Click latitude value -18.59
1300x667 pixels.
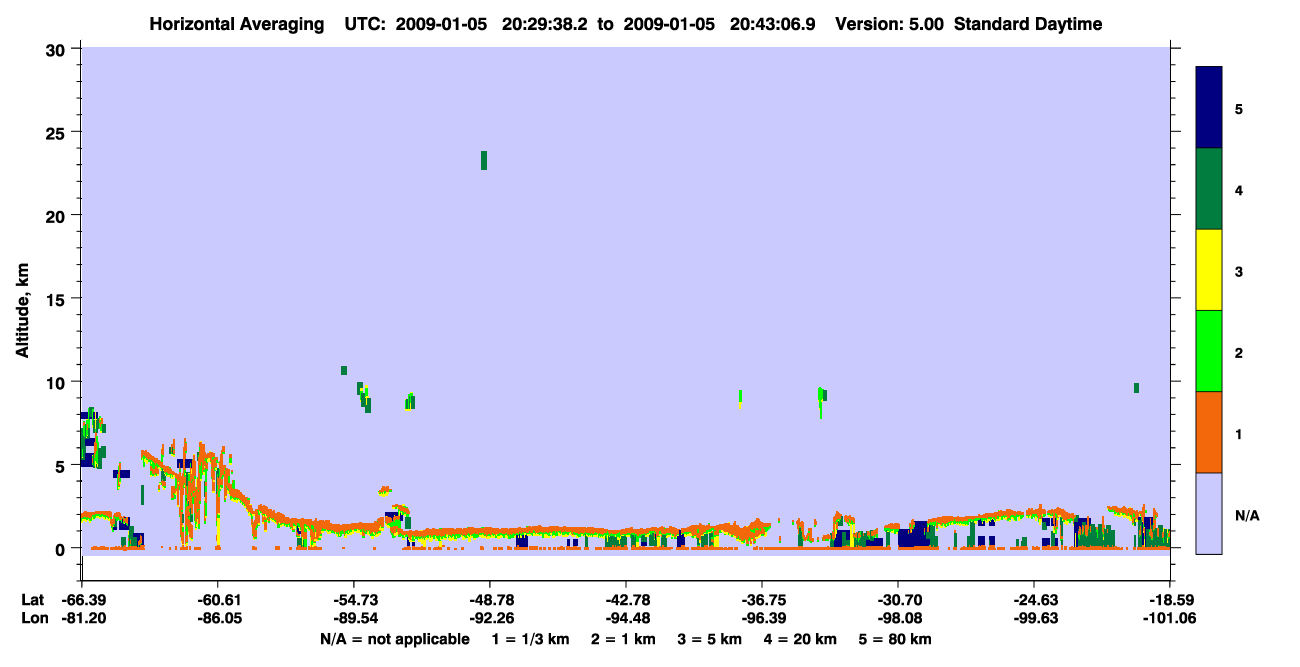coord(1170,600)
